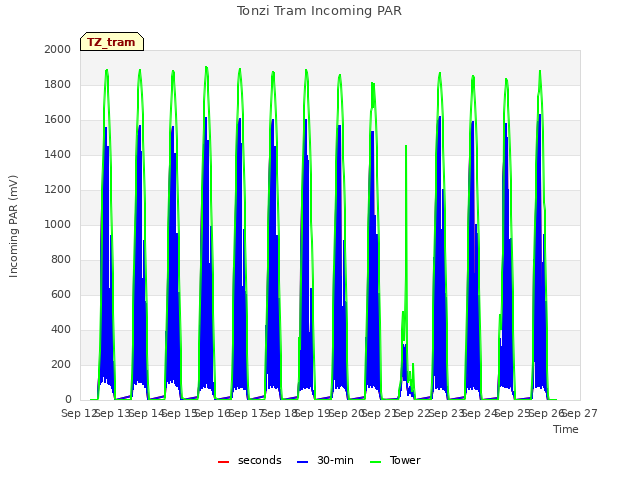
Task: Click the blue 30-min legend swatch
Action: [302, 462]
